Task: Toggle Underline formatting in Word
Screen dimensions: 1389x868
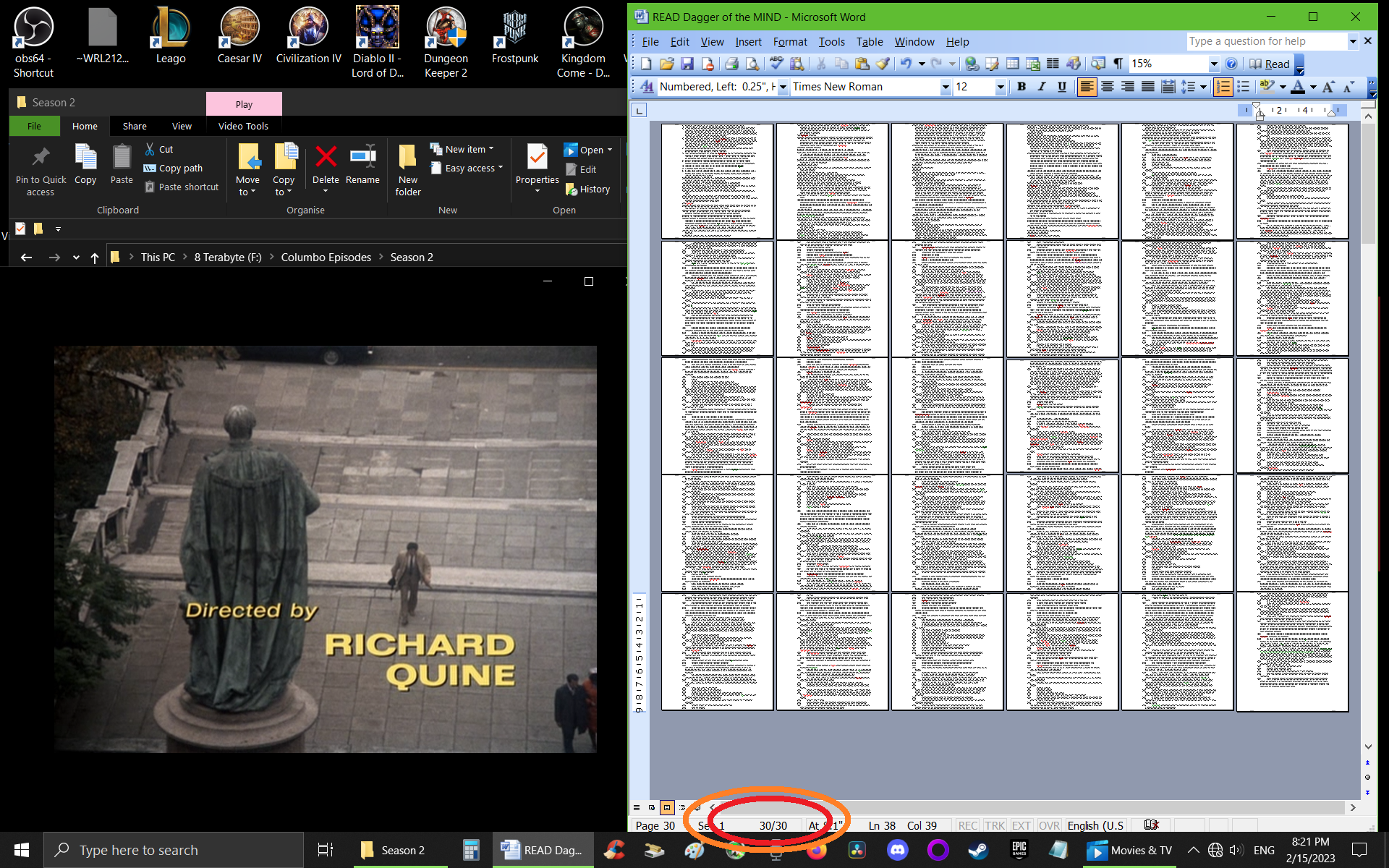Action: [x=1062, y=87]
